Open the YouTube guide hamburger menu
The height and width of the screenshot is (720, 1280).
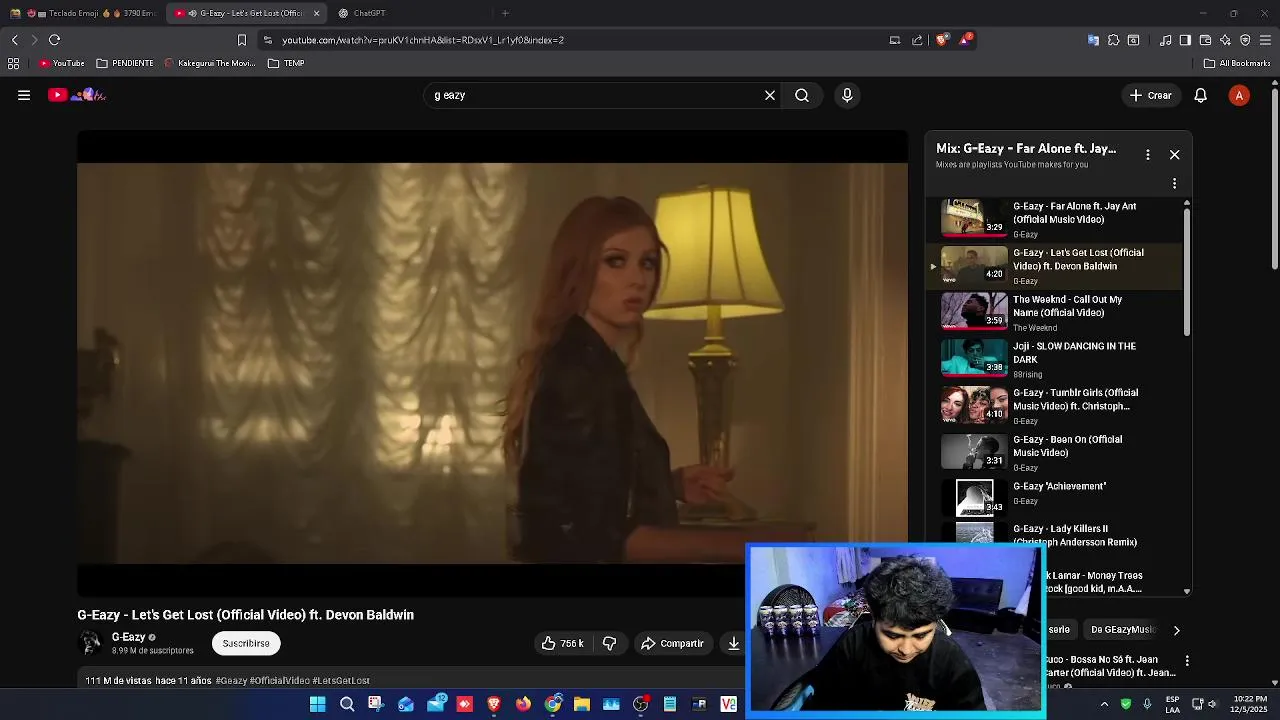click(24, 95)
